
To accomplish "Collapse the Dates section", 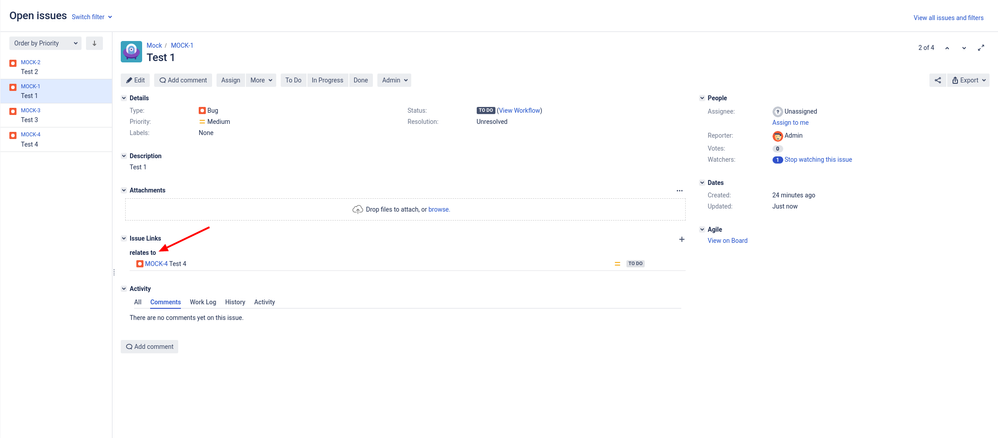I will pos(702,183).
